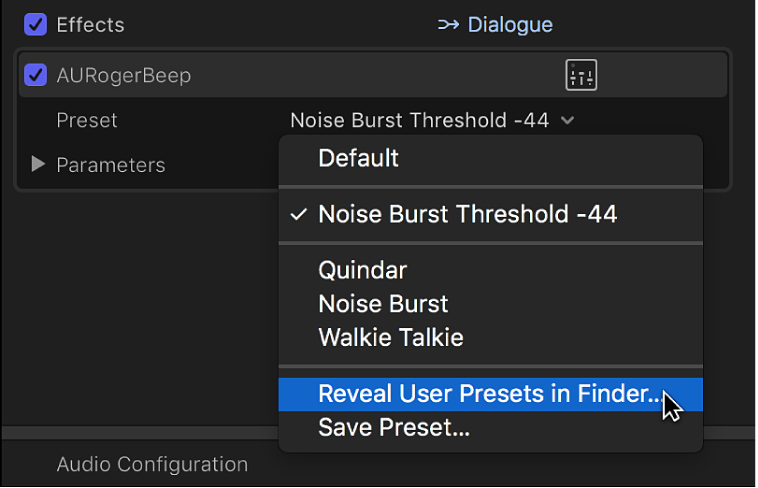758x488 pixels.
Task: Select the plain Noise Burst preset
Action: point(383,304)
